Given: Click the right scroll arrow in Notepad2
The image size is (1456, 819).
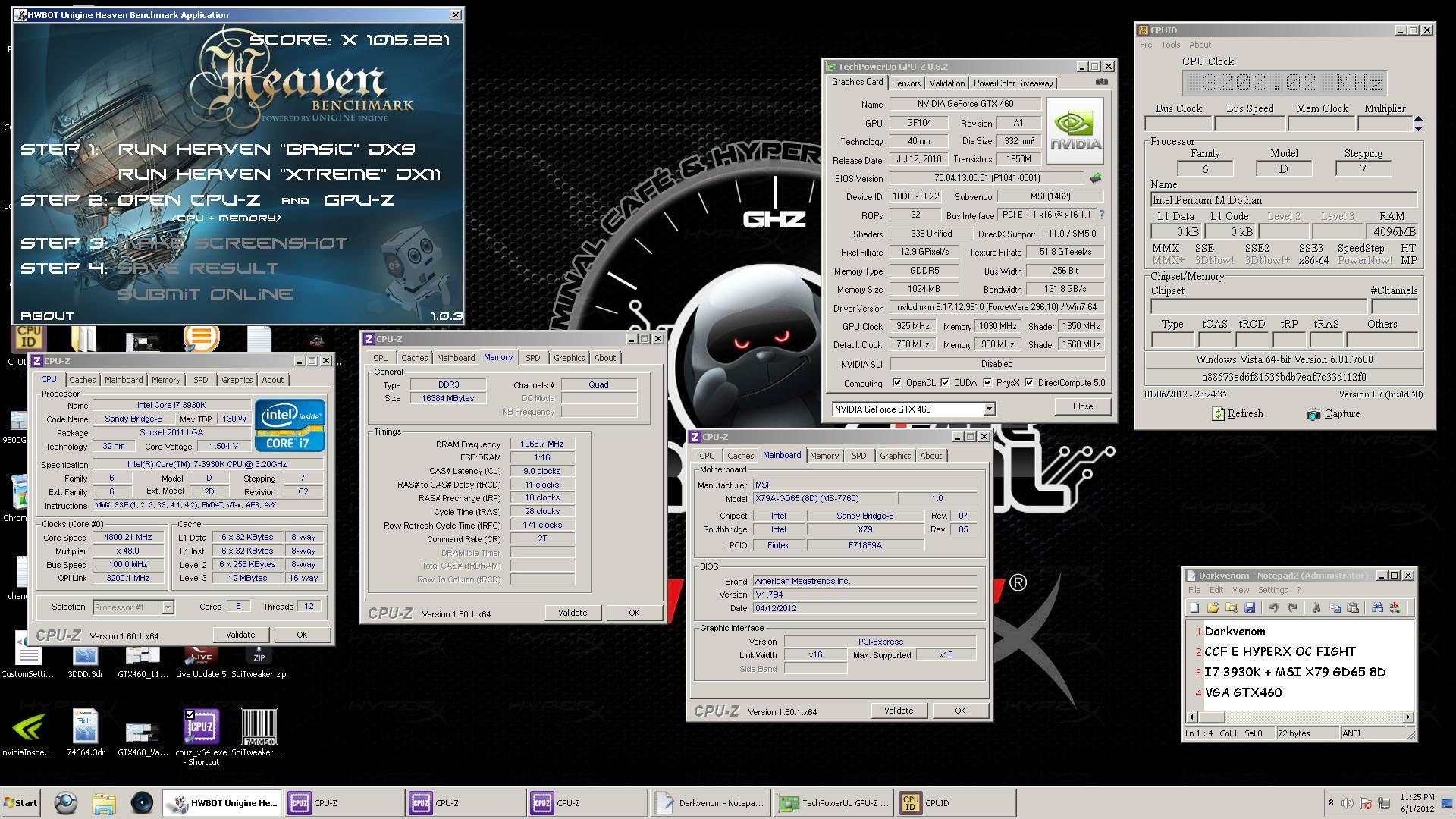Looking at the screenshot, I should [x=1408, y=717].
